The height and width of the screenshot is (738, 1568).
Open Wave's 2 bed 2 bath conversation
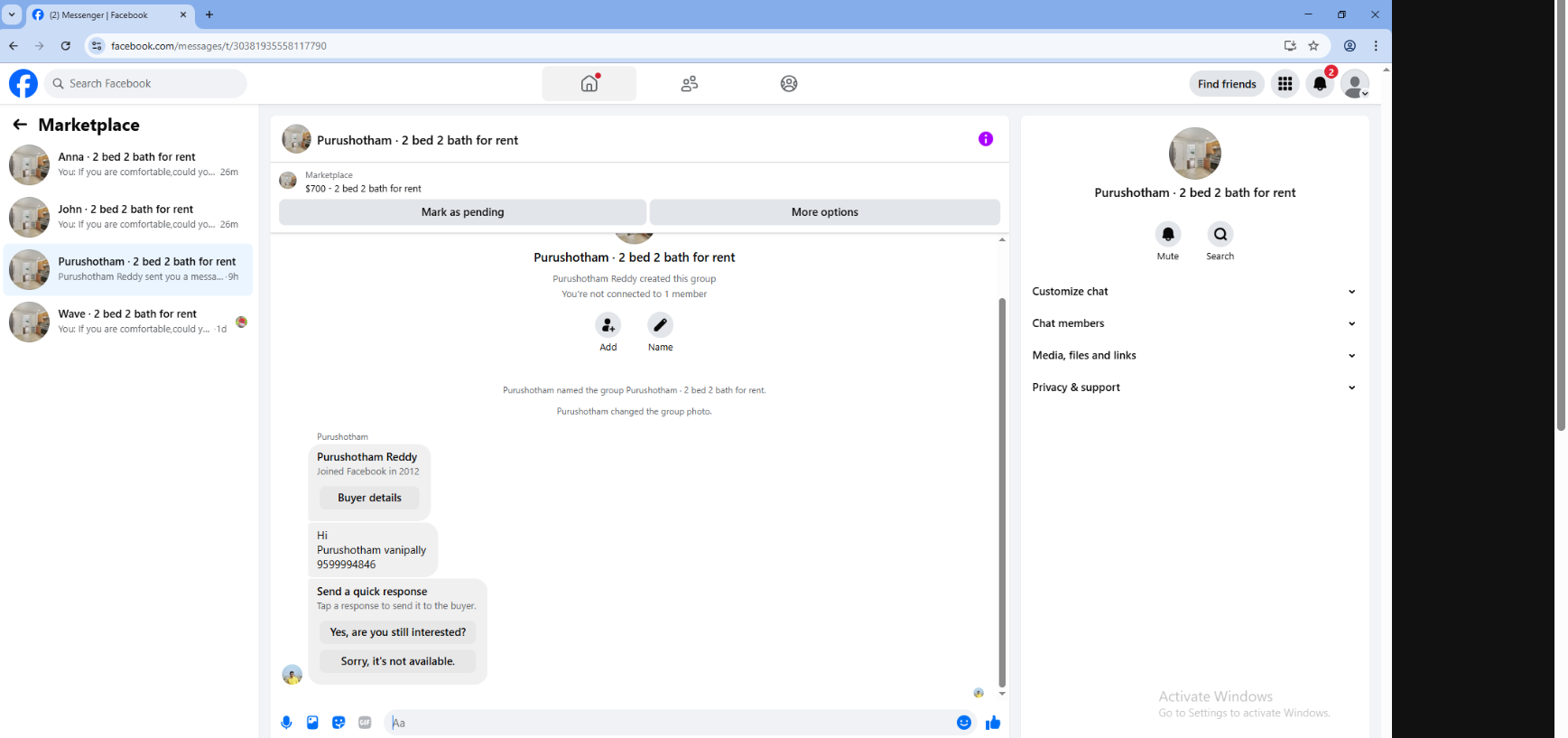(128, 322)
